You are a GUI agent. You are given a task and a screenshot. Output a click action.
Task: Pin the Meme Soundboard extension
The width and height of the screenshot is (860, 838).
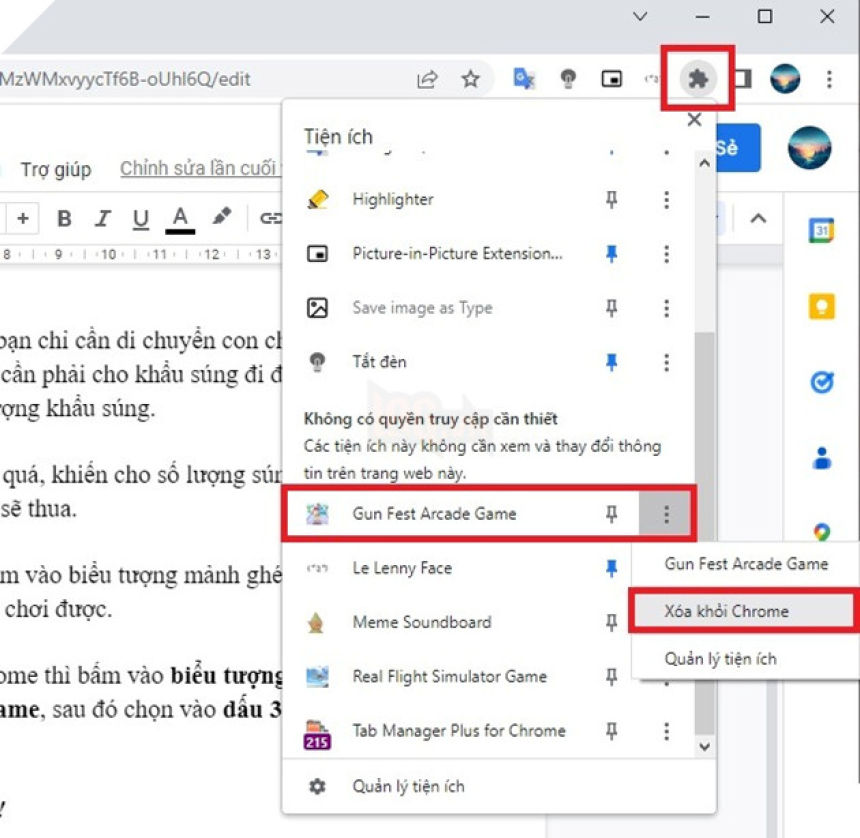click(611, 622)
